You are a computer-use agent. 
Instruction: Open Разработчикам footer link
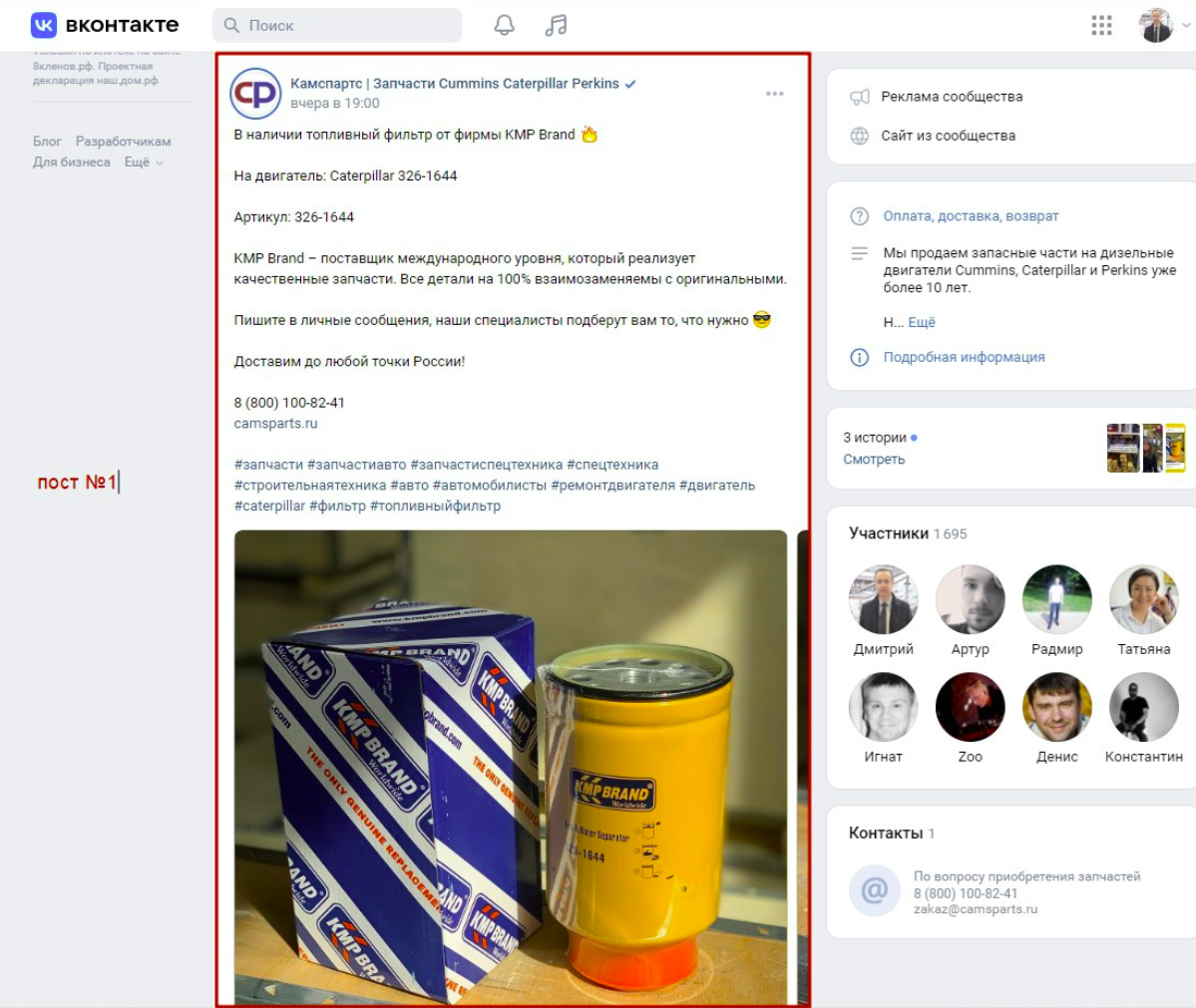[x=123, y=141]
